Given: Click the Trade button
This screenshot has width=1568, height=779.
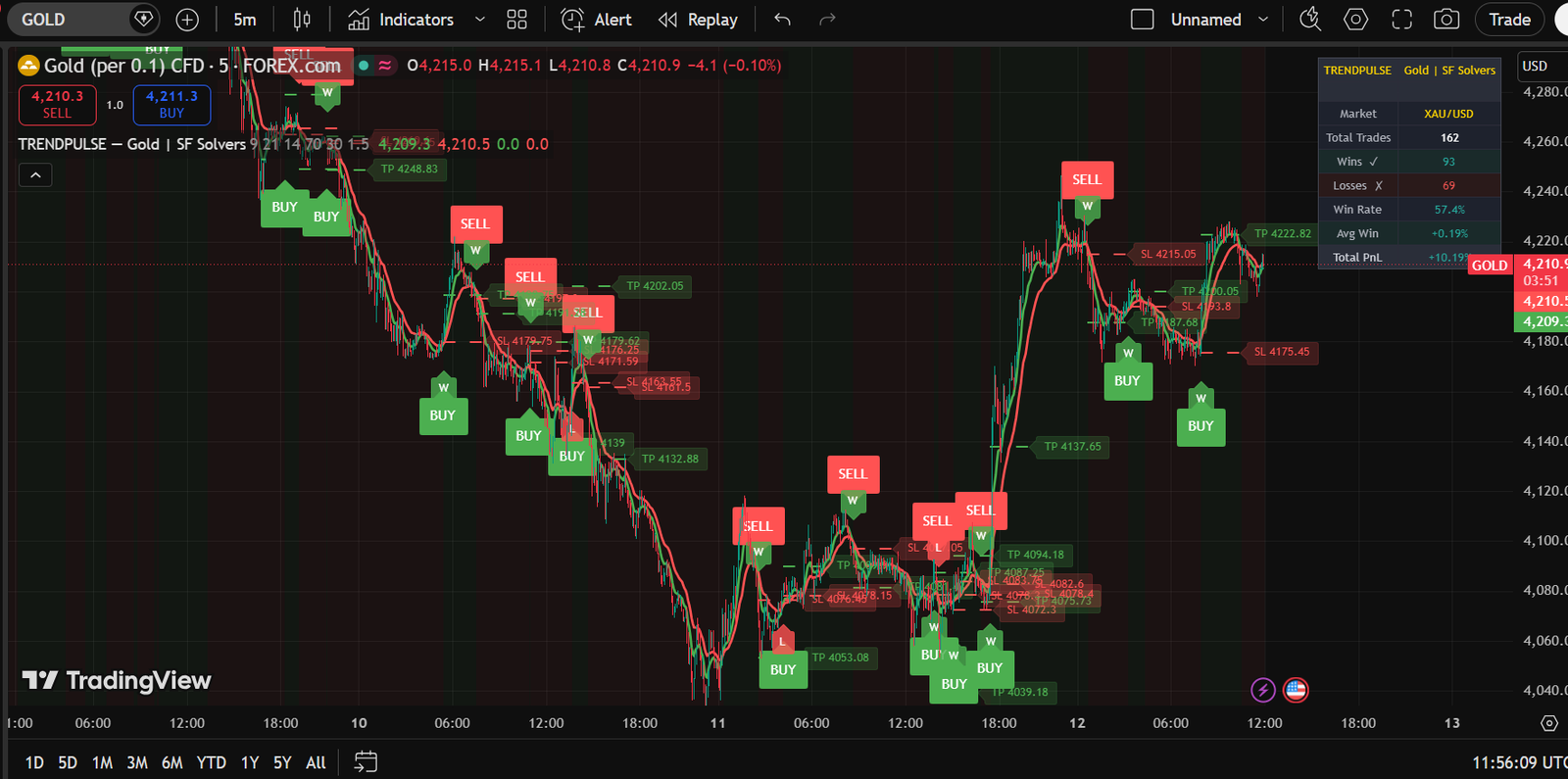Looking at the screenshot, I should 1509,20.
